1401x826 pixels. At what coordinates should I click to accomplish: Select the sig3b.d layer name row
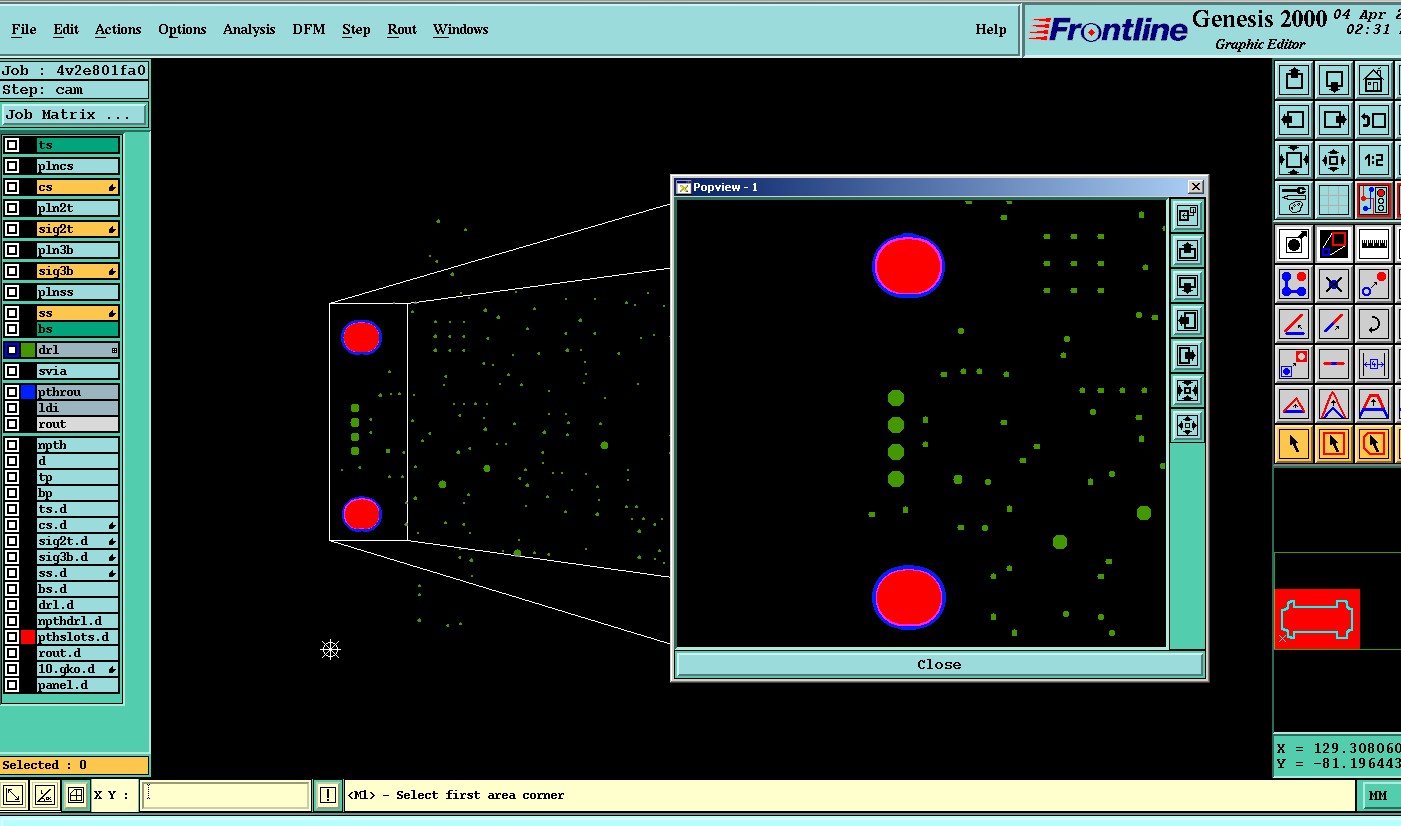point(78,557)
